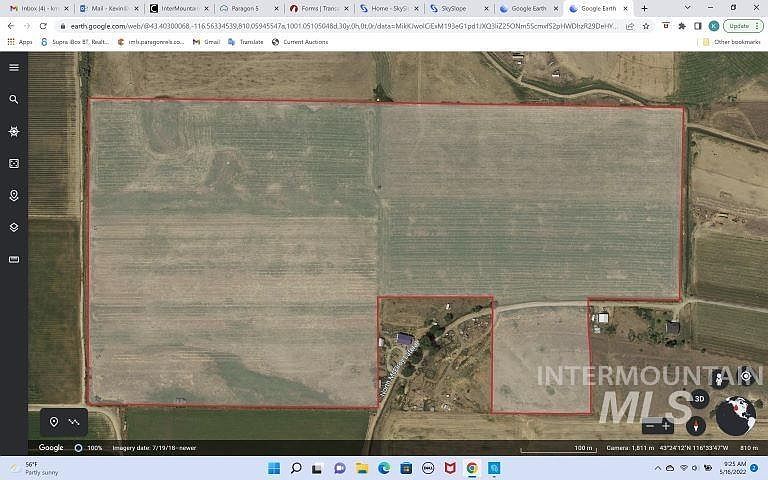Switch to the Paragon 5 tab
768x480 pixels.
249,8
